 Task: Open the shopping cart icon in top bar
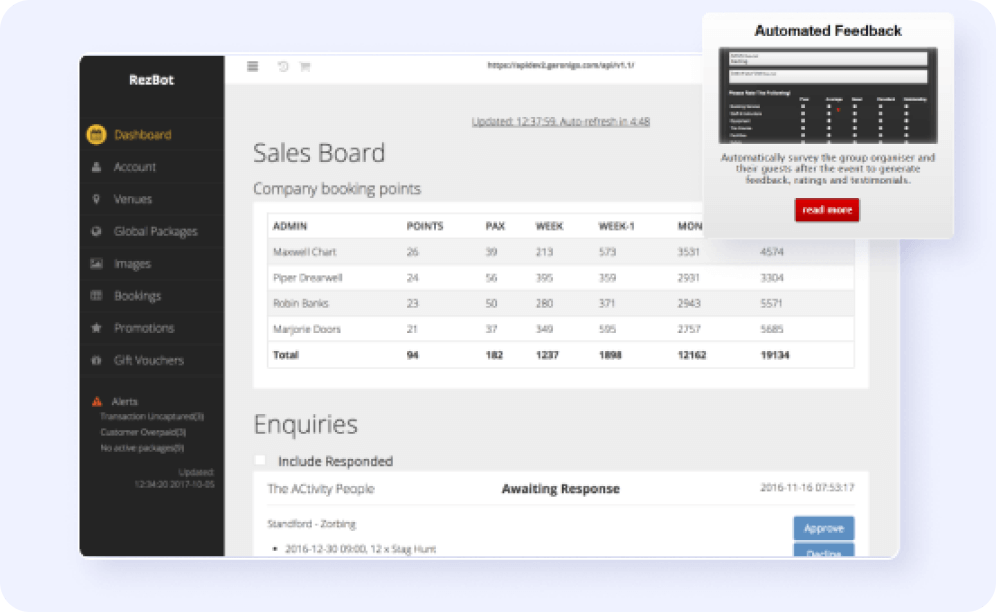click(x=305, y=67)
